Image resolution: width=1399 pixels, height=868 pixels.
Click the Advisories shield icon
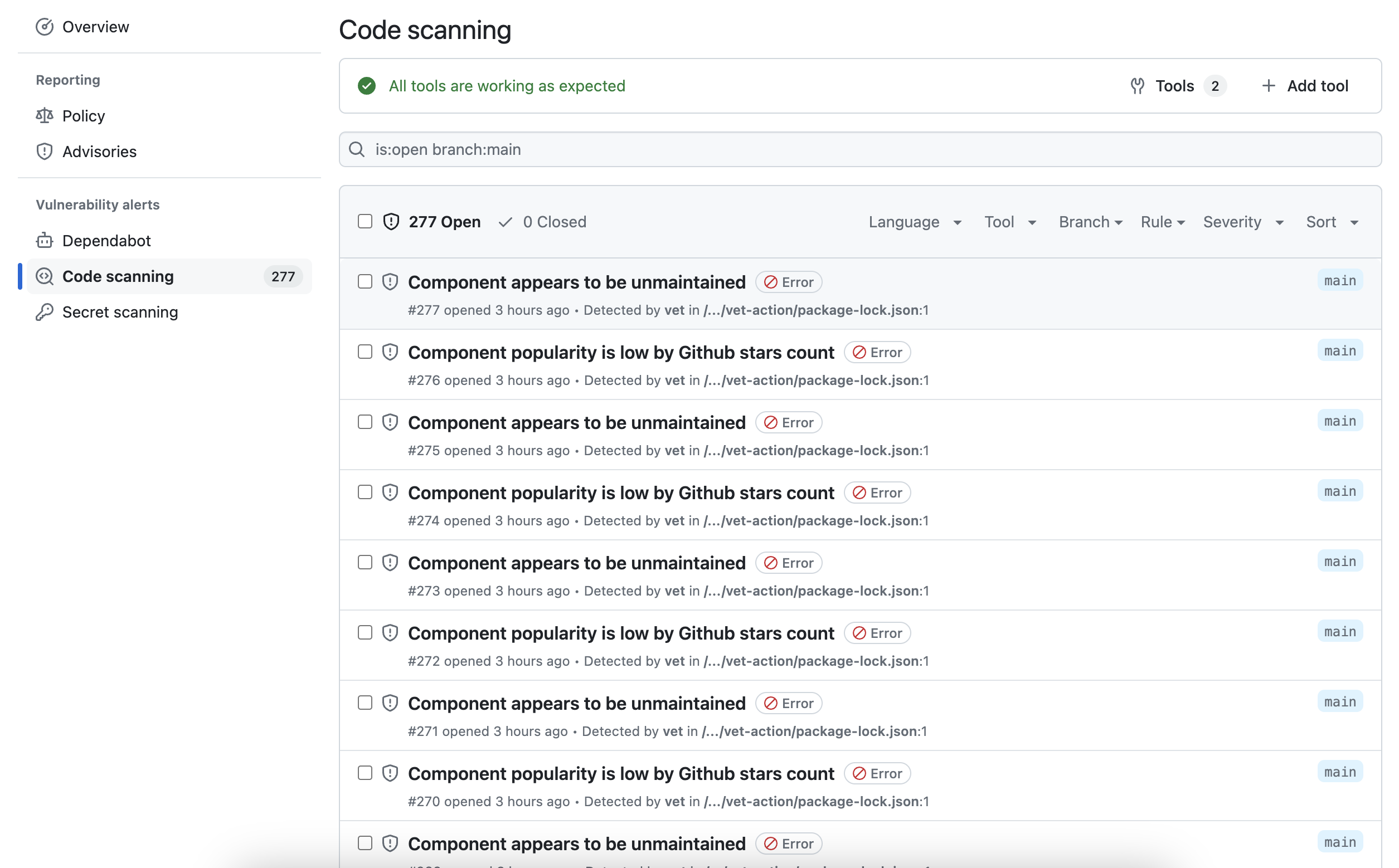pos(45,151)
